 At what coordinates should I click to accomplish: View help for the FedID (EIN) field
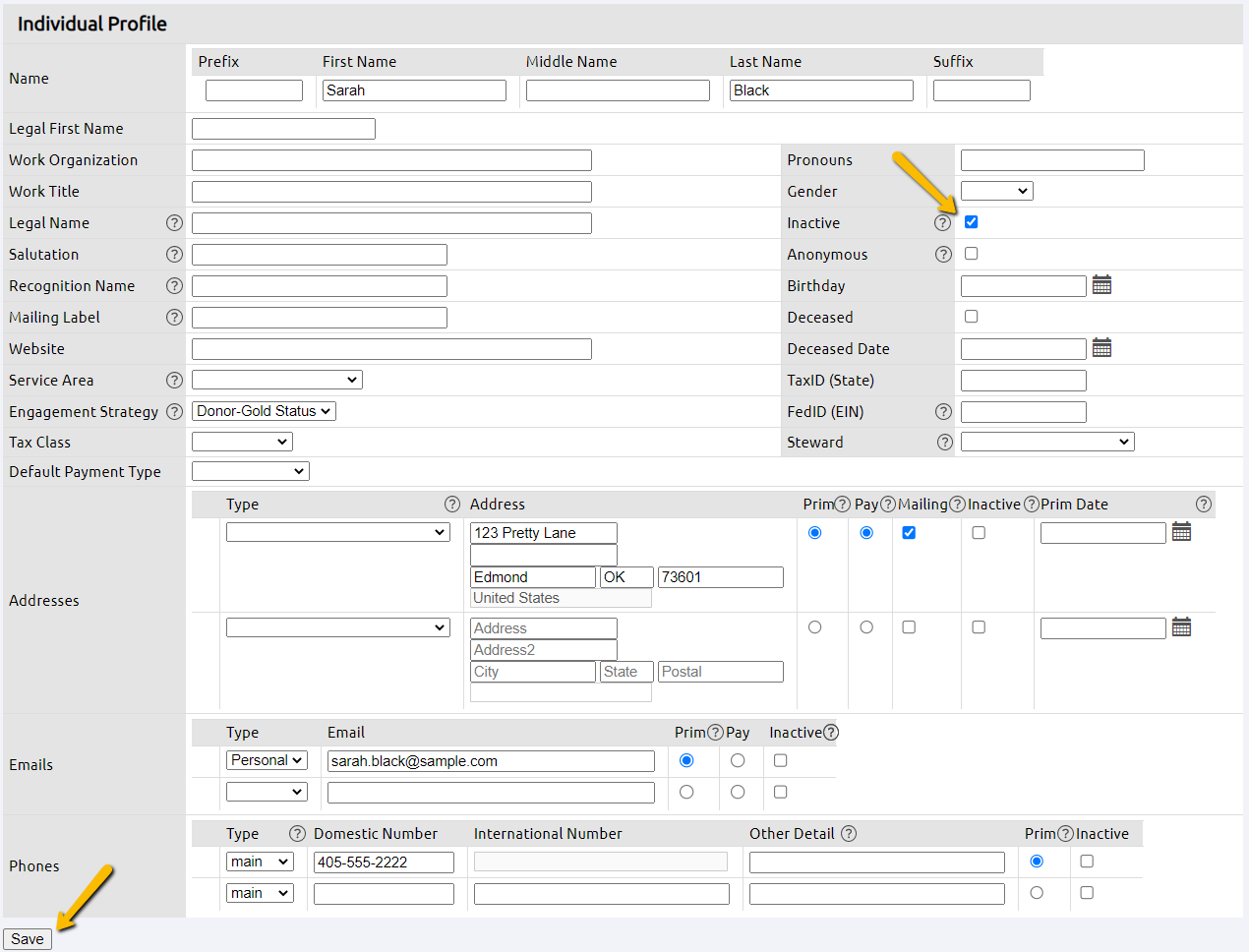[x=943, y=411]
